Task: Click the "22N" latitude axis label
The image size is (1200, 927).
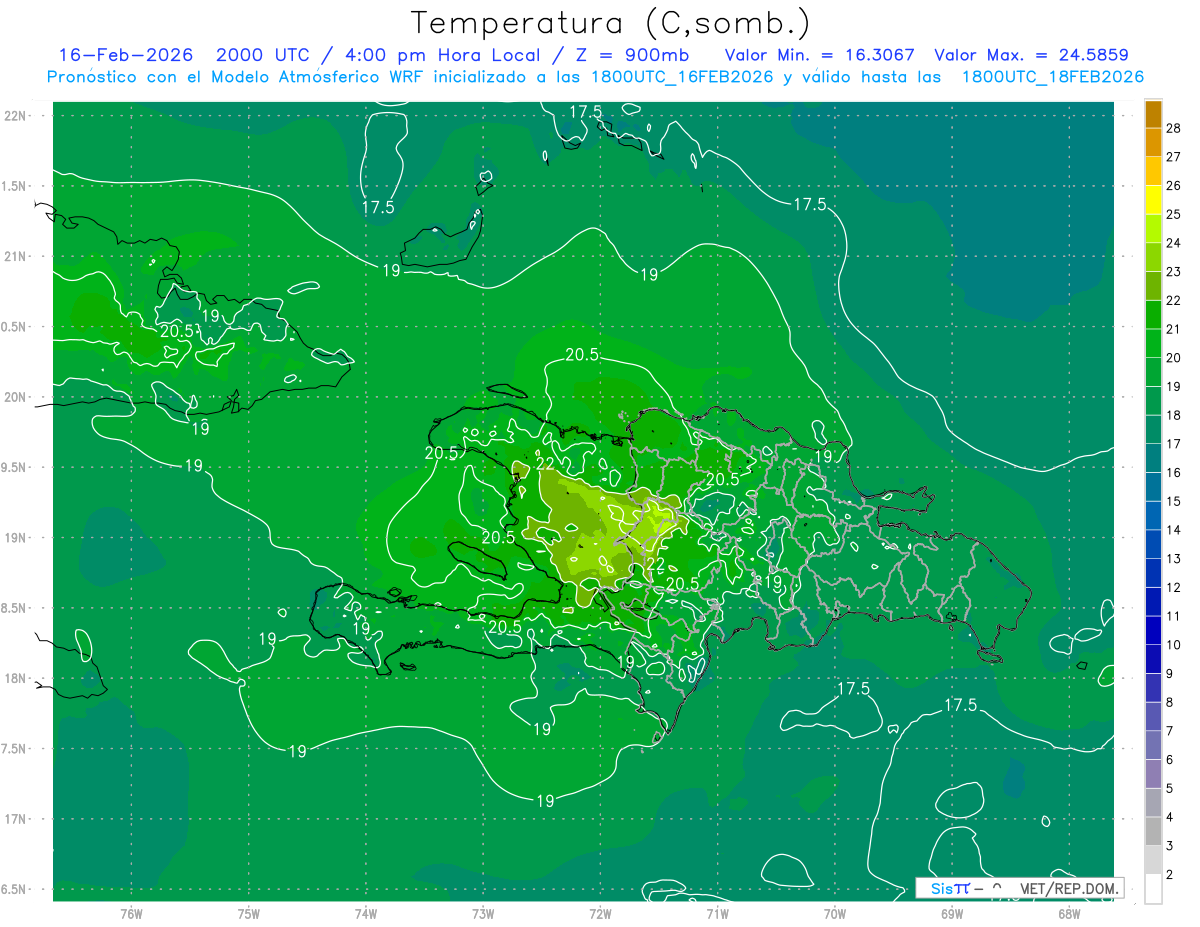Action: [16, 115]
